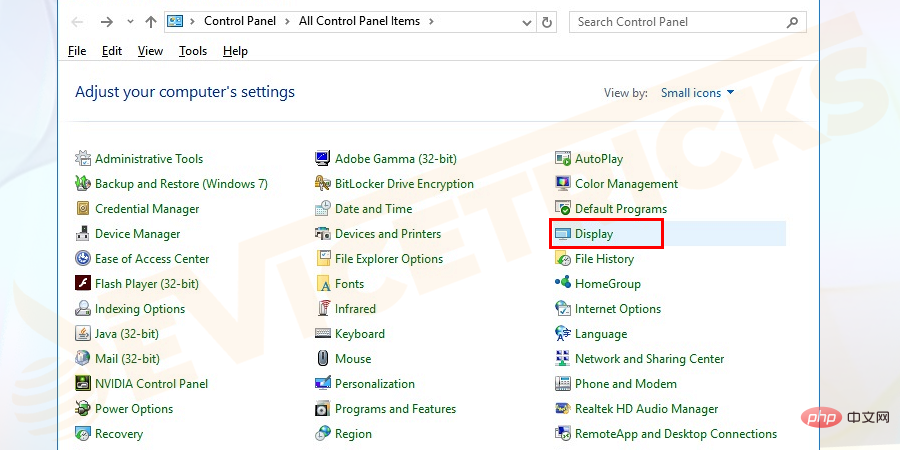Click the Date and Time icon
This screenshot has width=900, height=450.
[x=323, y=209]
